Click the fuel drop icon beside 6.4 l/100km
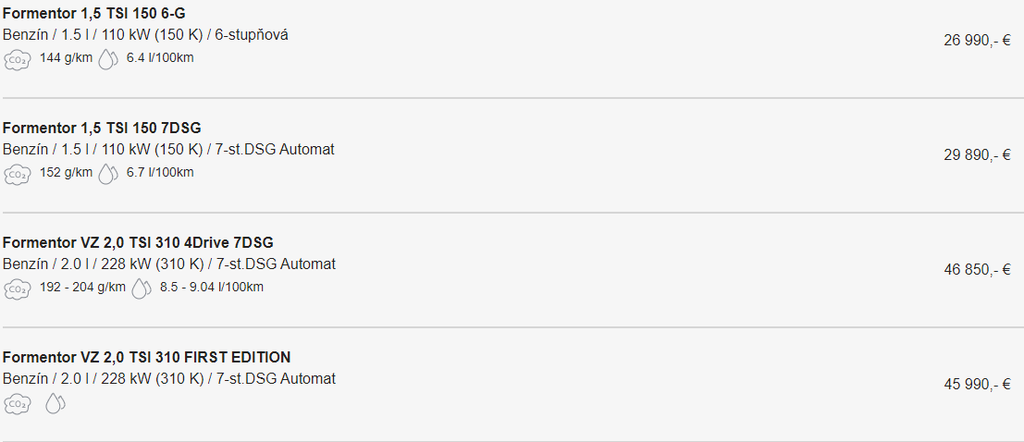Screen dimensions: 1024x442 (108, 59)
